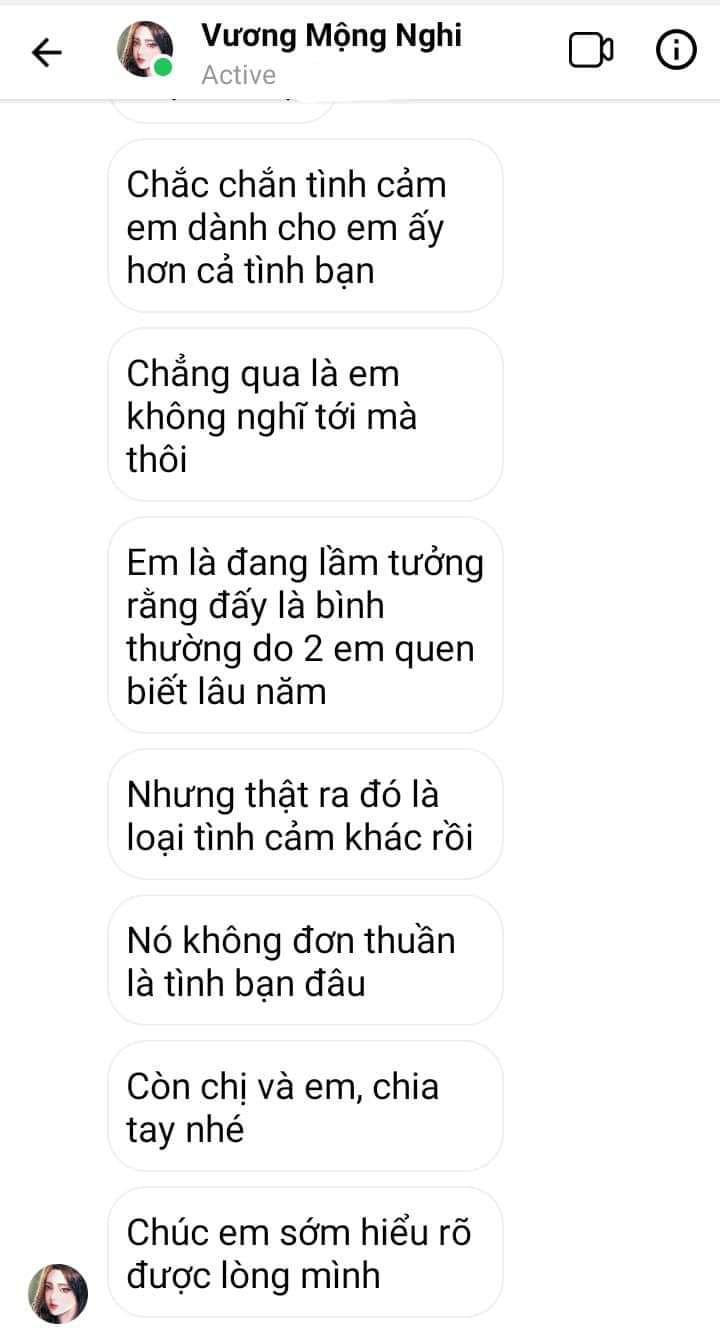Viewport: 720px width, 1328px height.
Task: Select the message 'Nó không đơn thuần là tình bạn'
Action: 305,961
